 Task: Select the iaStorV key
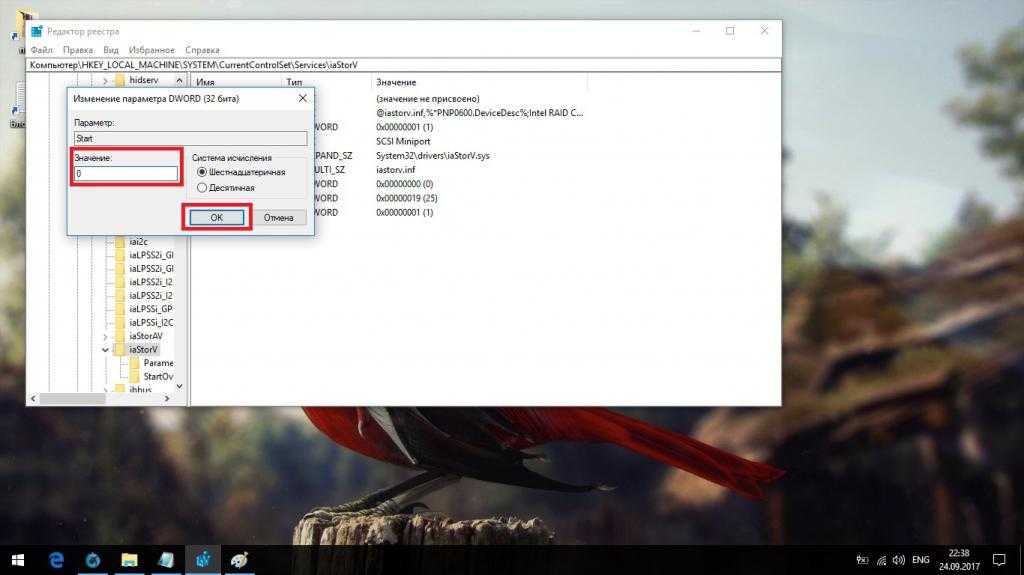pos(143,350)
